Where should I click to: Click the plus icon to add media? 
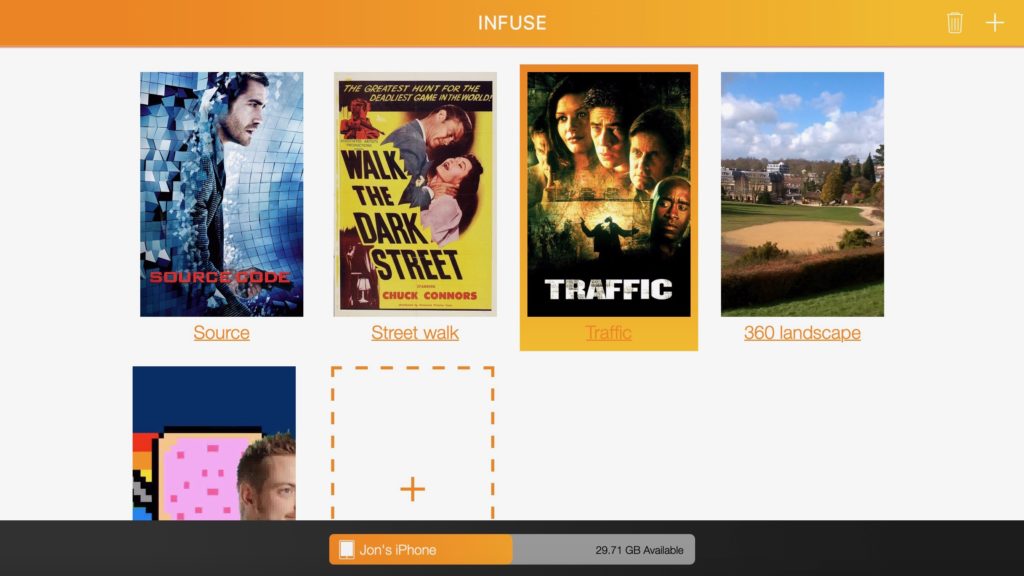(995, 22)
